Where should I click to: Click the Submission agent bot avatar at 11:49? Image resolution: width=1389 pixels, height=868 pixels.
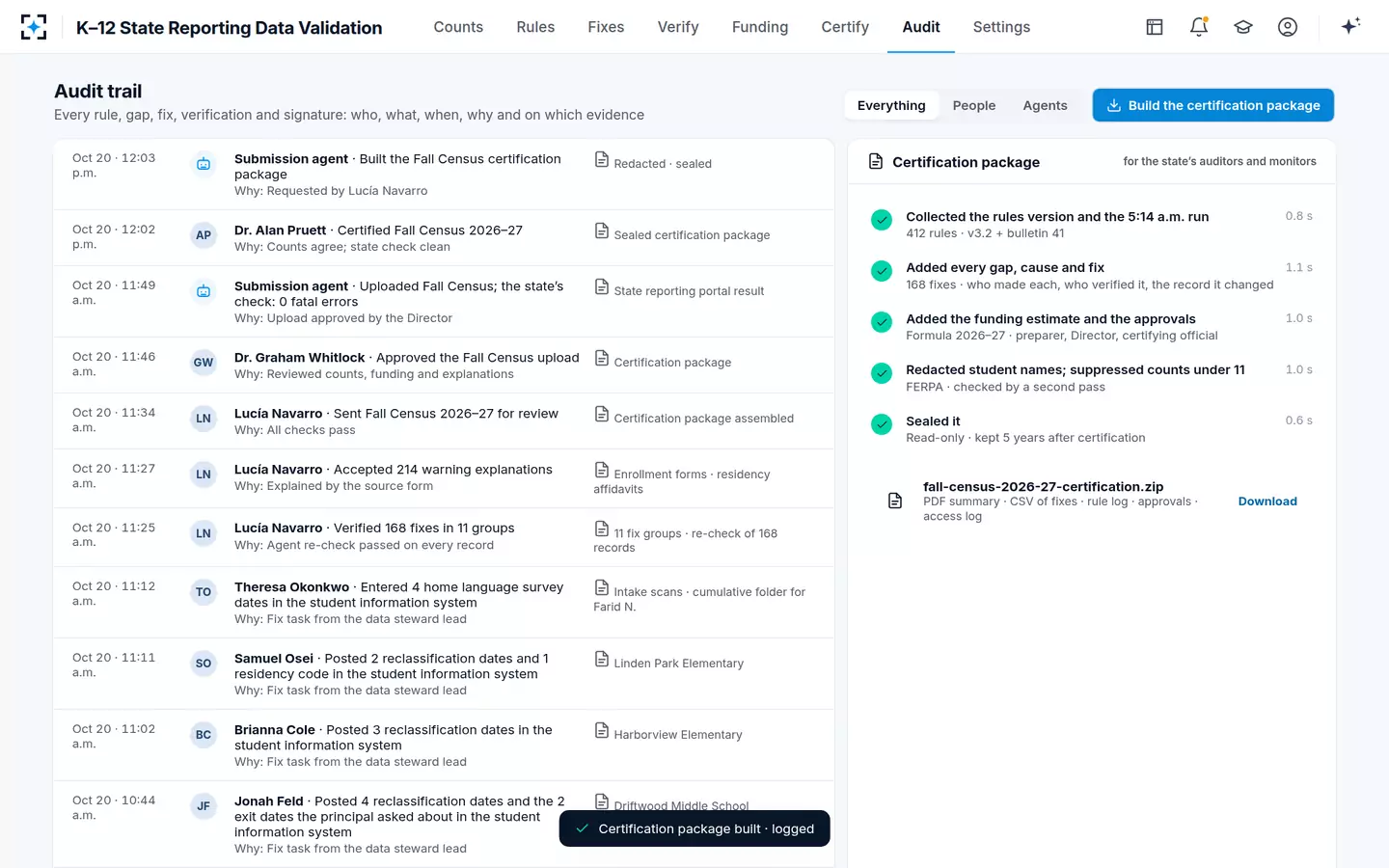coord(204,291)
